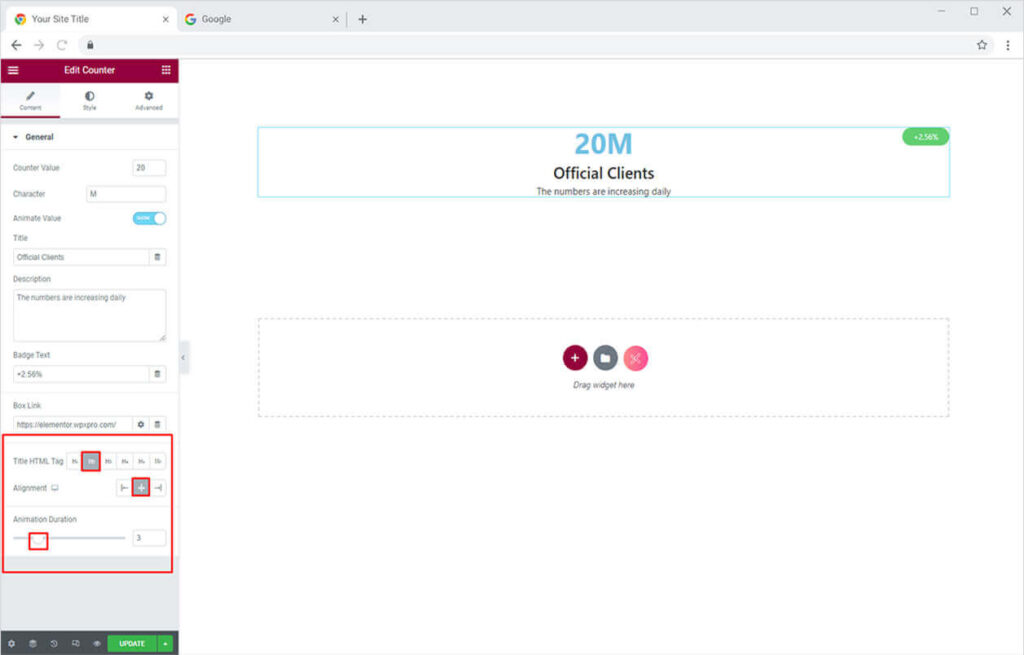
Task: Switch to the Style tab
Action: pos(90,100)
